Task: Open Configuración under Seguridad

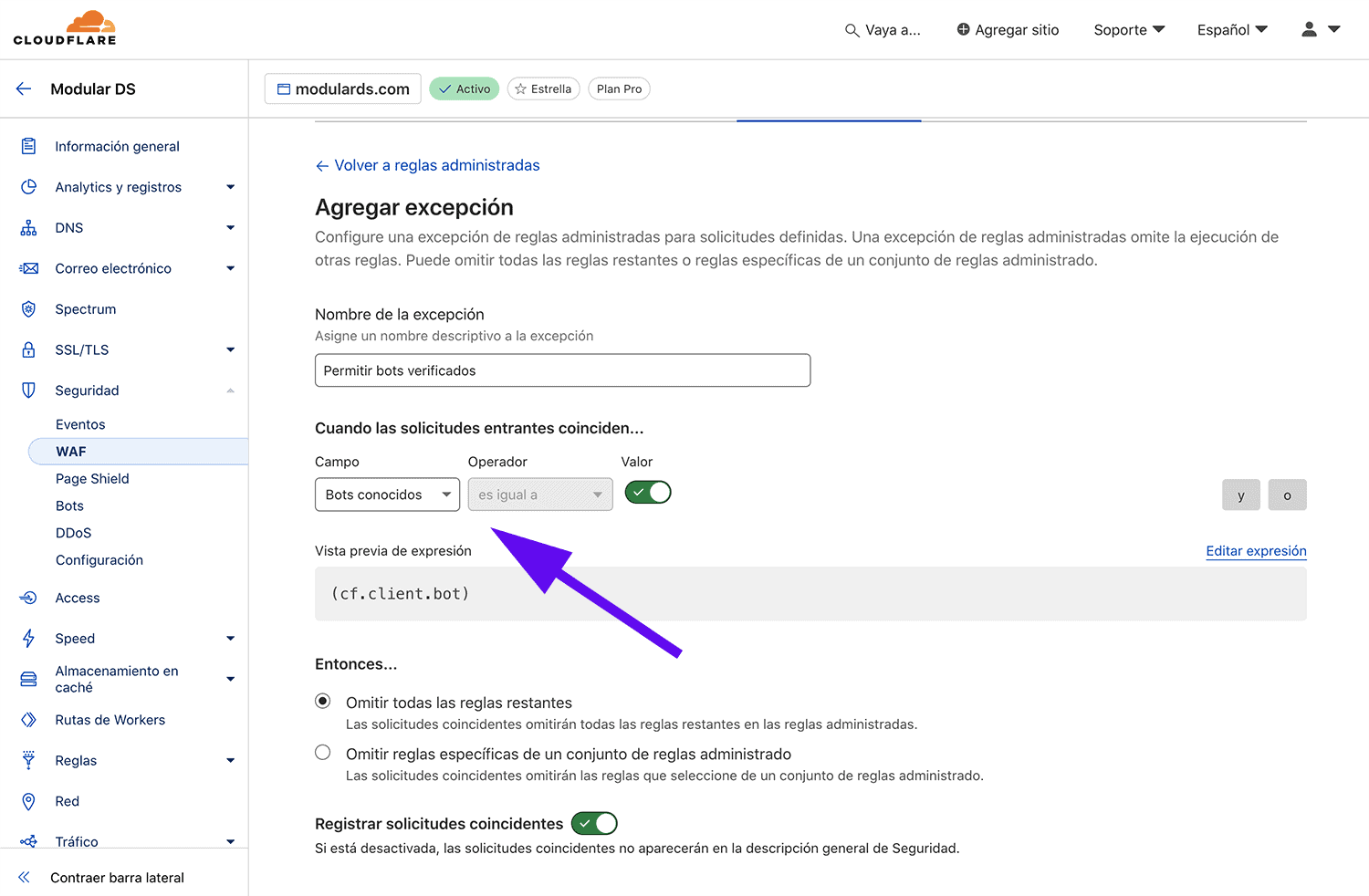Action: (99, 560)
